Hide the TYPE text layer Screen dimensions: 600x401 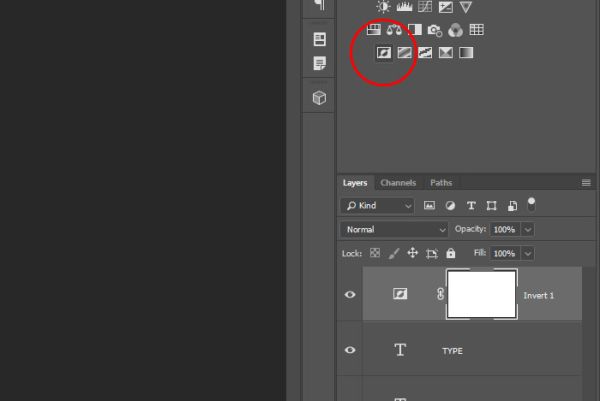(350, 350)
